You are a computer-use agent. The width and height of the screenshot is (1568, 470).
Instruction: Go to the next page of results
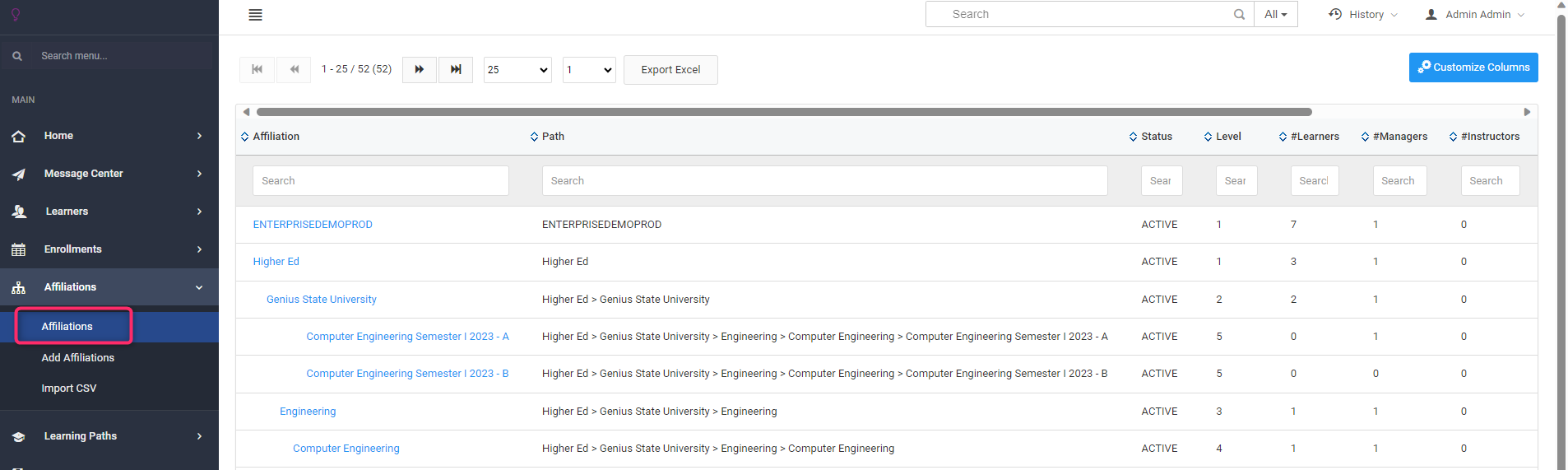tap(420, 70)
